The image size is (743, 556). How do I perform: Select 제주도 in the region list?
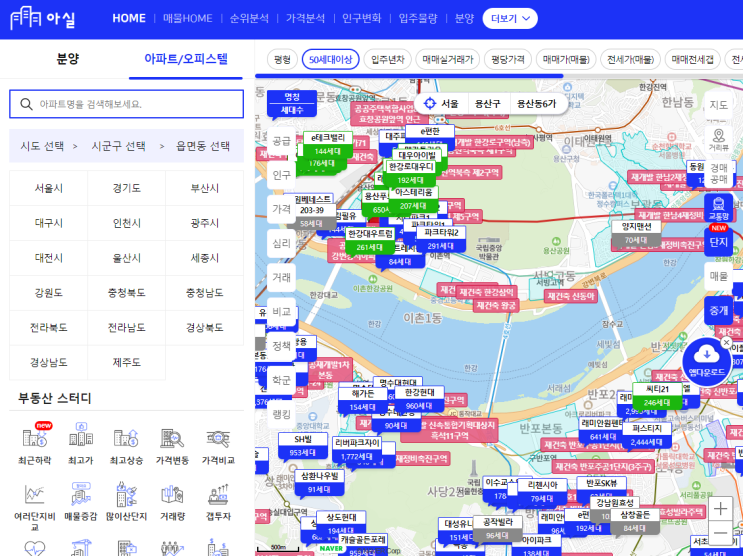(x=127, y=363)
